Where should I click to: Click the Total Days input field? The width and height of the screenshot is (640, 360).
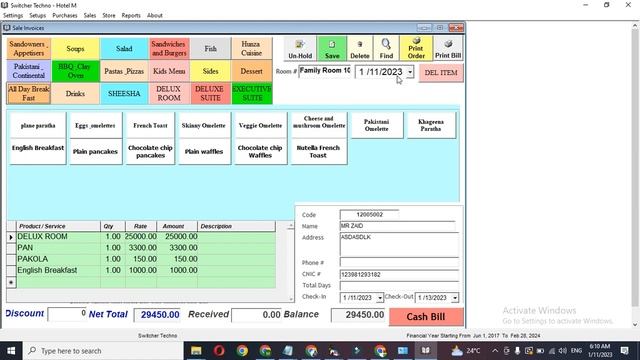399,286
